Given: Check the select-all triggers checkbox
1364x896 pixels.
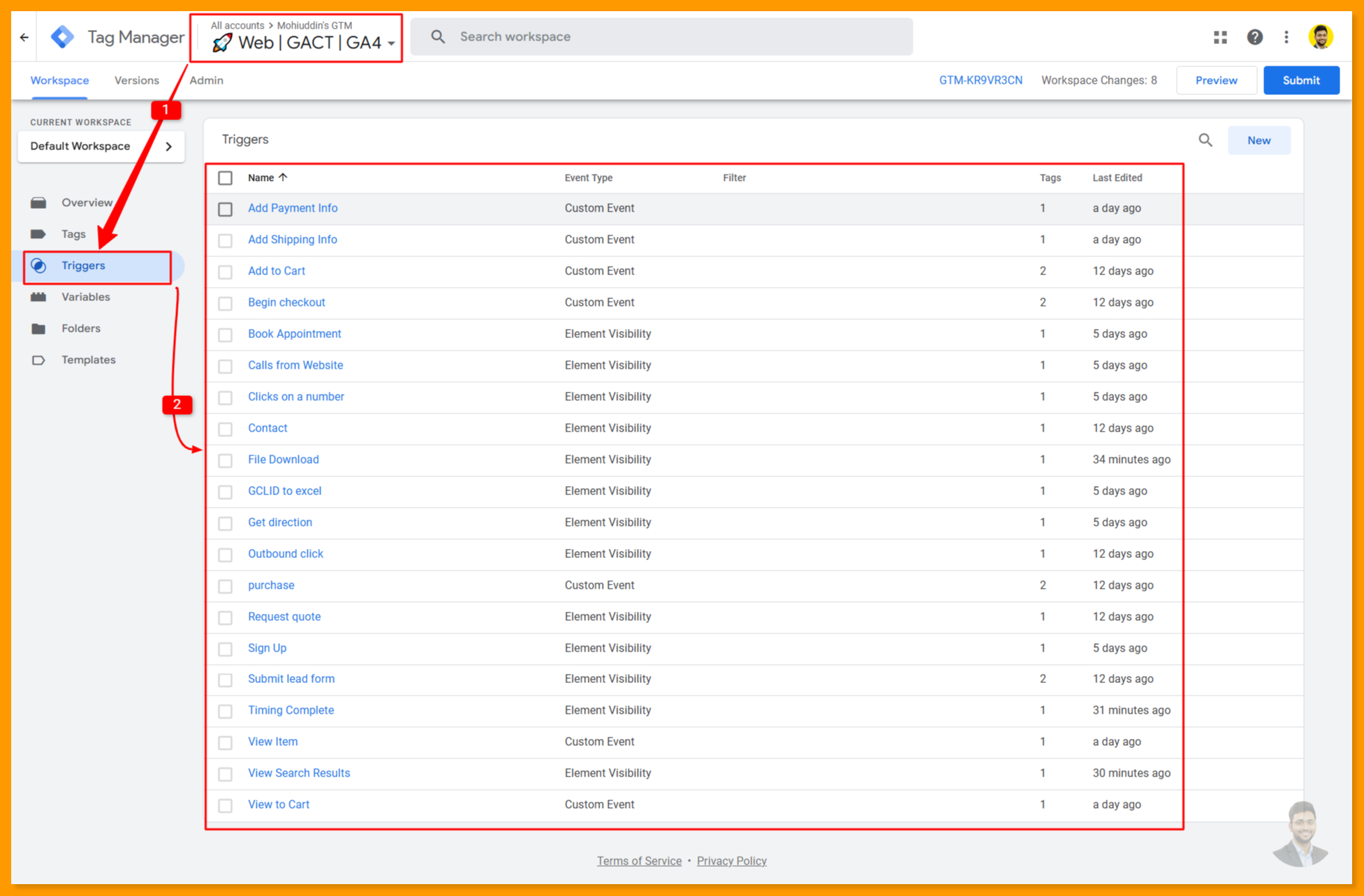Looking at the screenshot, I should (225, 178).
